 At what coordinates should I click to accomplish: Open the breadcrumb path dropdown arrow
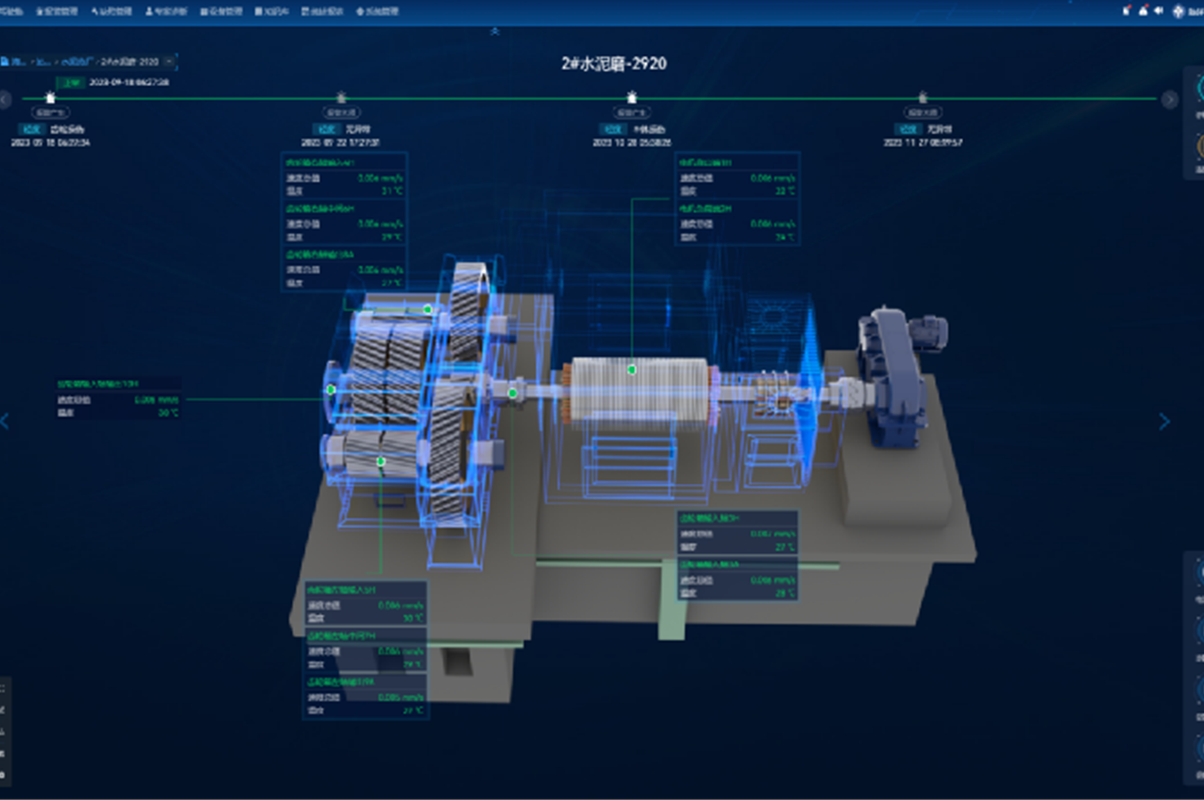168,62
